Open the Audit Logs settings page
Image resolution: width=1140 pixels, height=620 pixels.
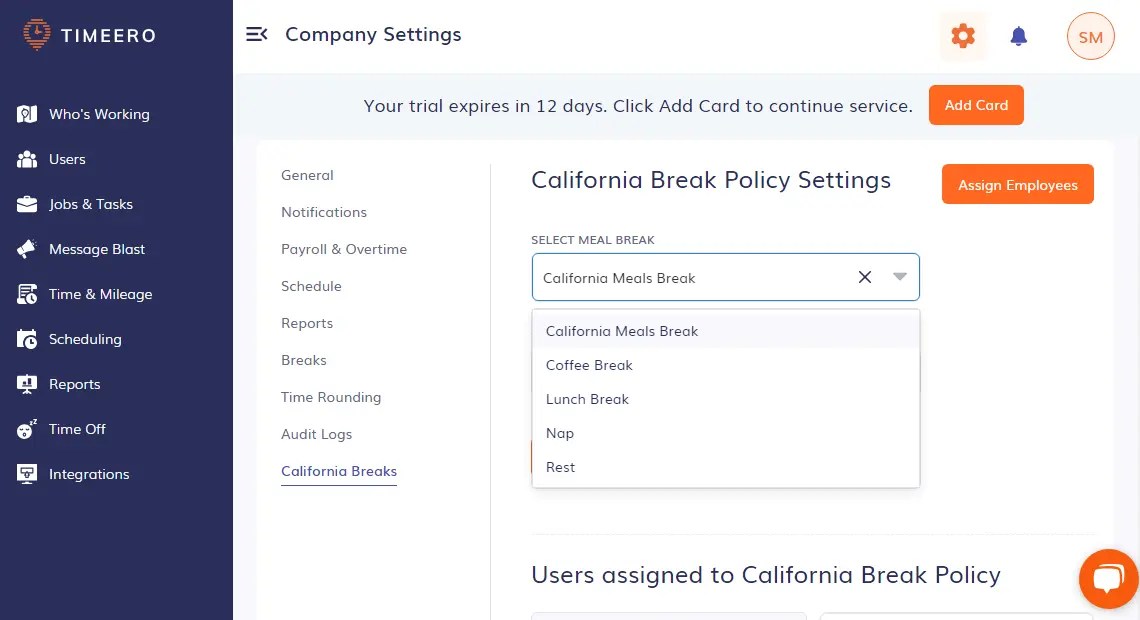(x=317, y=434)
